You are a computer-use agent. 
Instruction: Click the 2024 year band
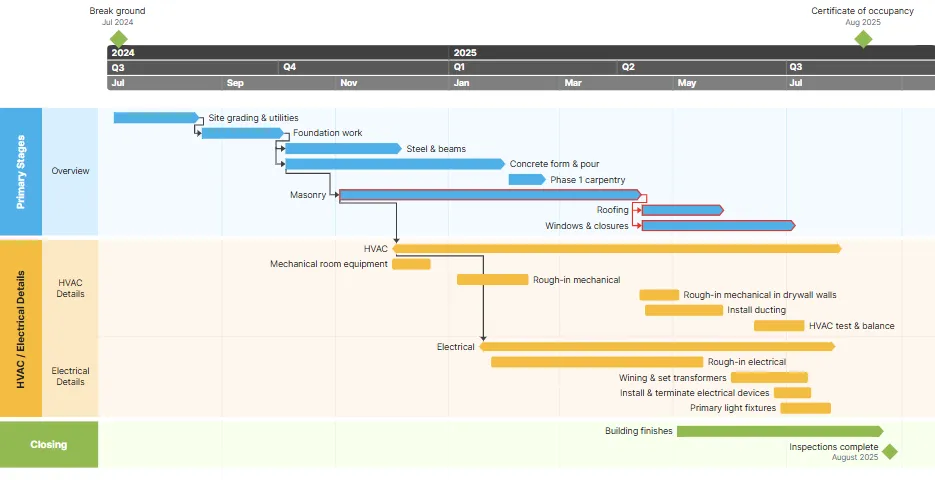coord(278,52)
